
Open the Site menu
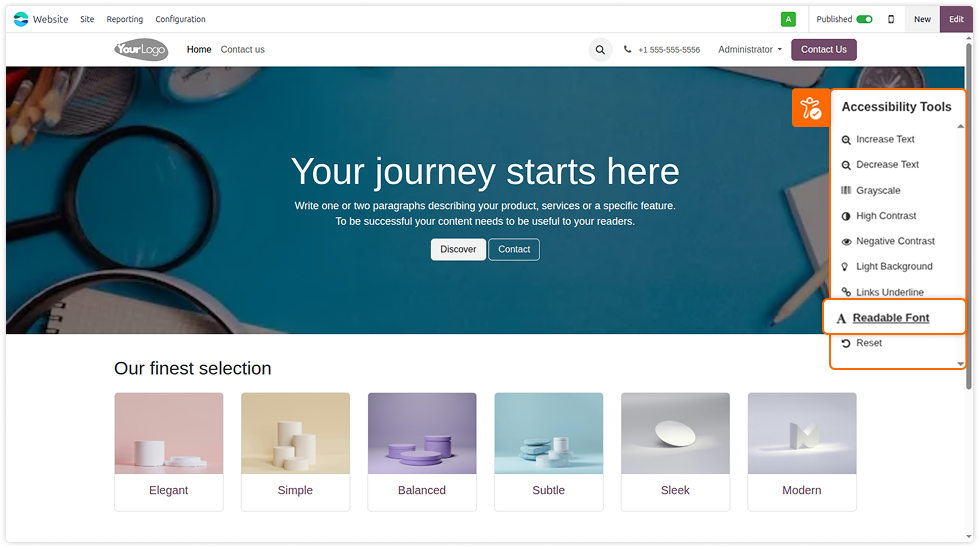click(87, 19)
